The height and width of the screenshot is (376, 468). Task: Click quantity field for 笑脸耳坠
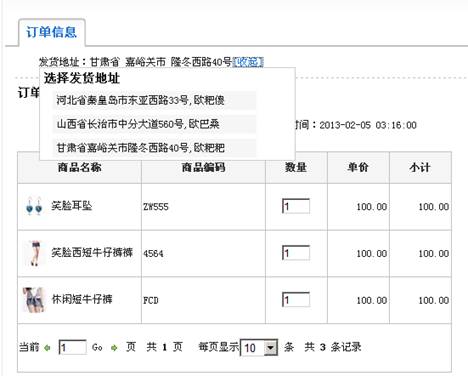[296, 206]
